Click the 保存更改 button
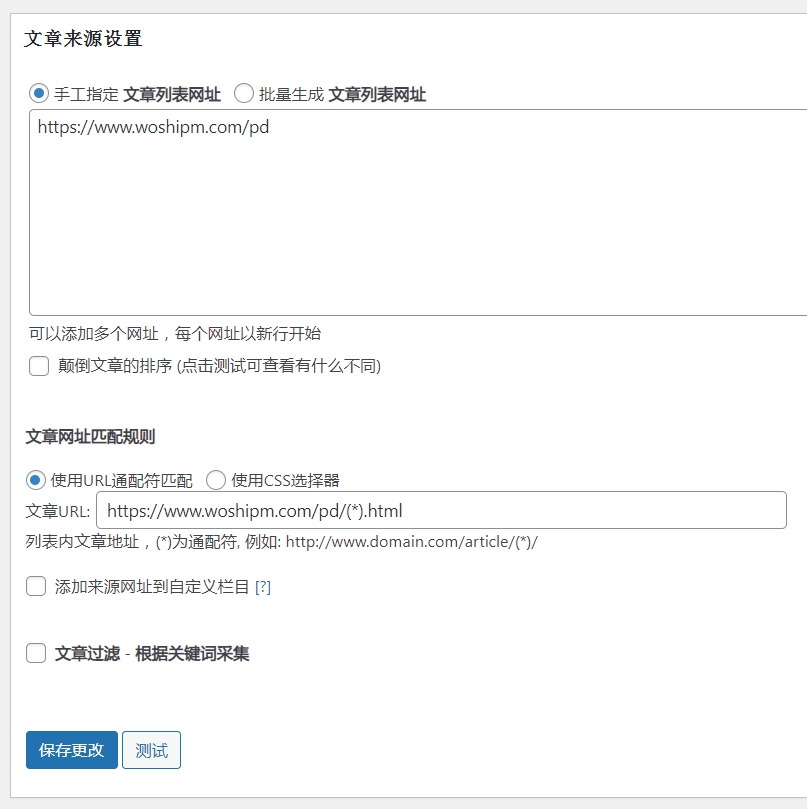The height and width of the screenshot is (809, 807). [x=72, y=750]
